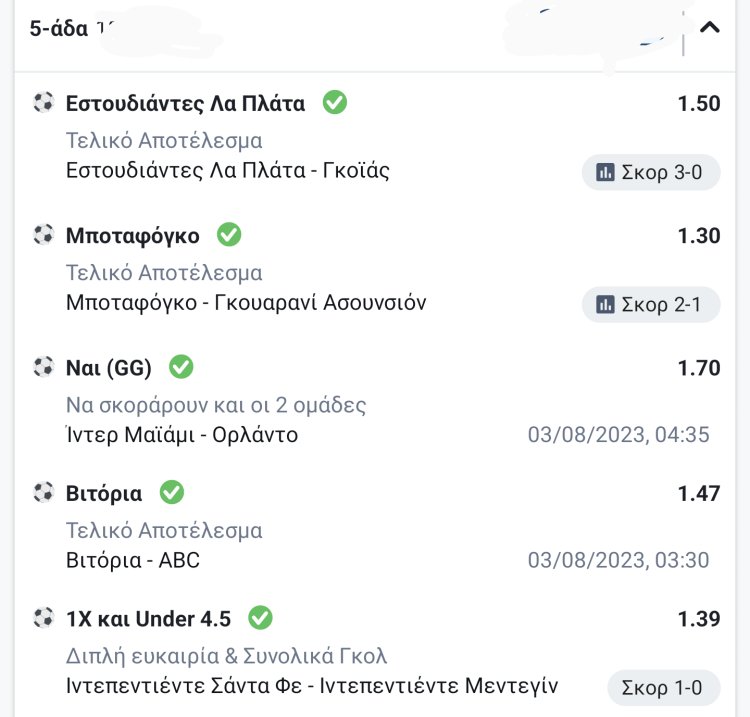Click soccer ball icon beside Ναι (GG)

coord(43,367)
